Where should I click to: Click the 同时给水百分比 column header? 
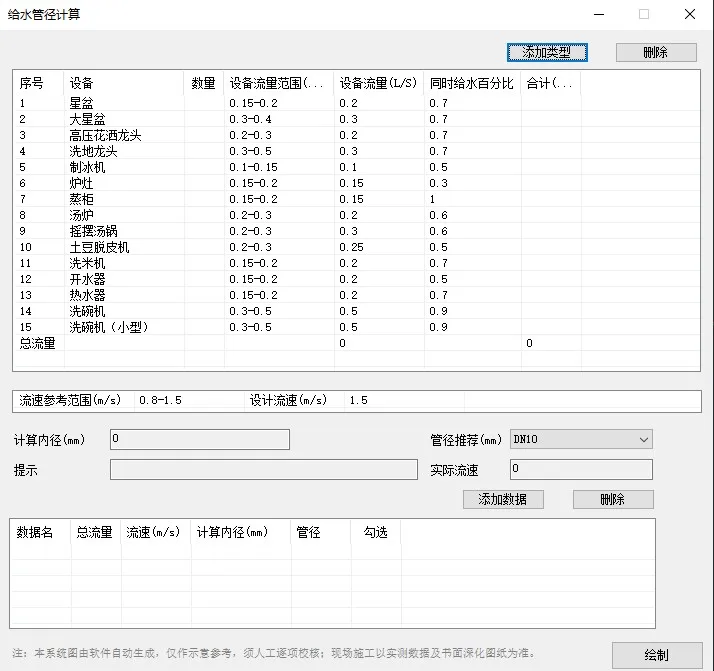point(472,83)
